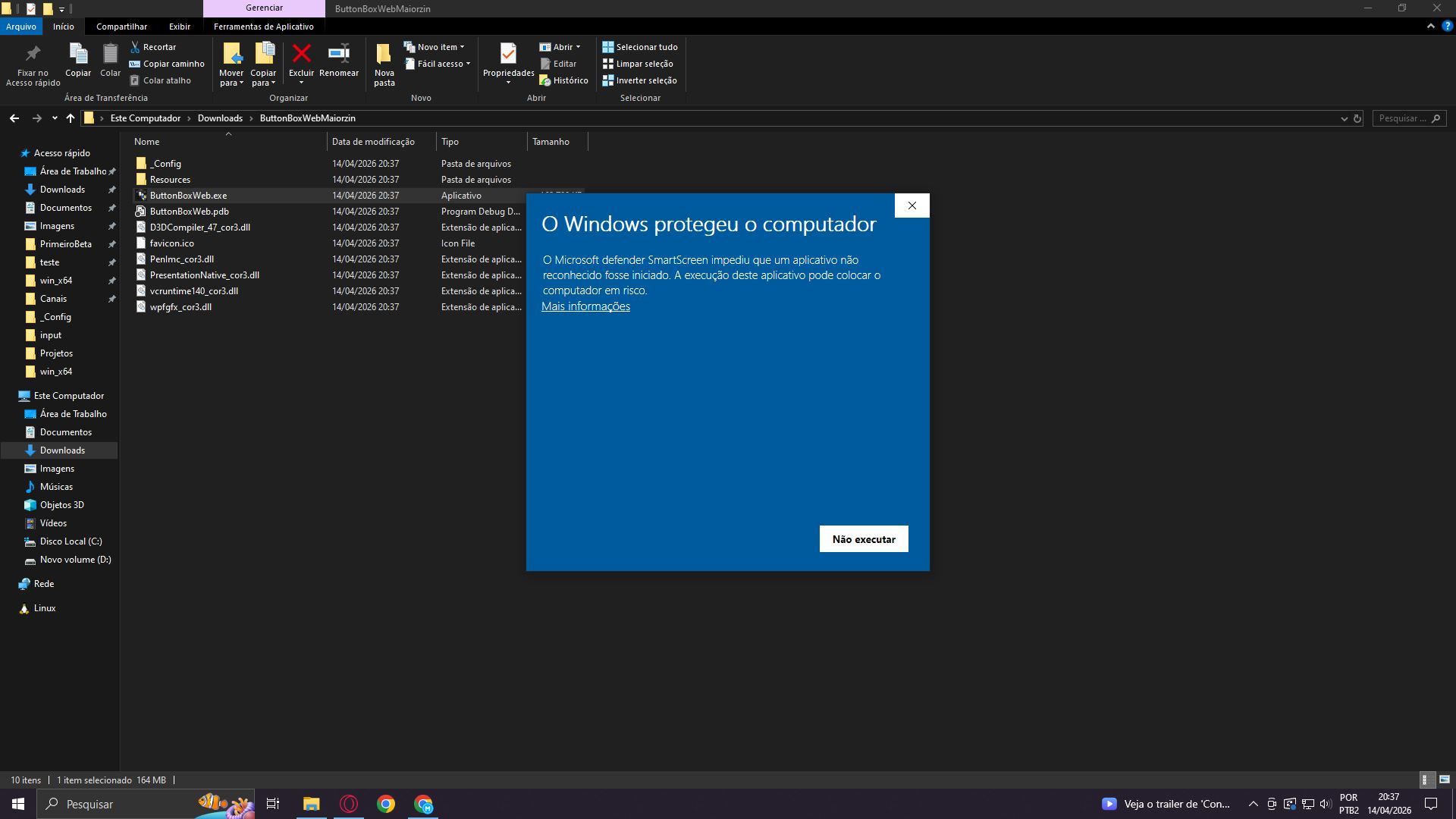Screen dimensions: 1456x819
Task: Click the Não executar button
Action: [x=864, y=539]
